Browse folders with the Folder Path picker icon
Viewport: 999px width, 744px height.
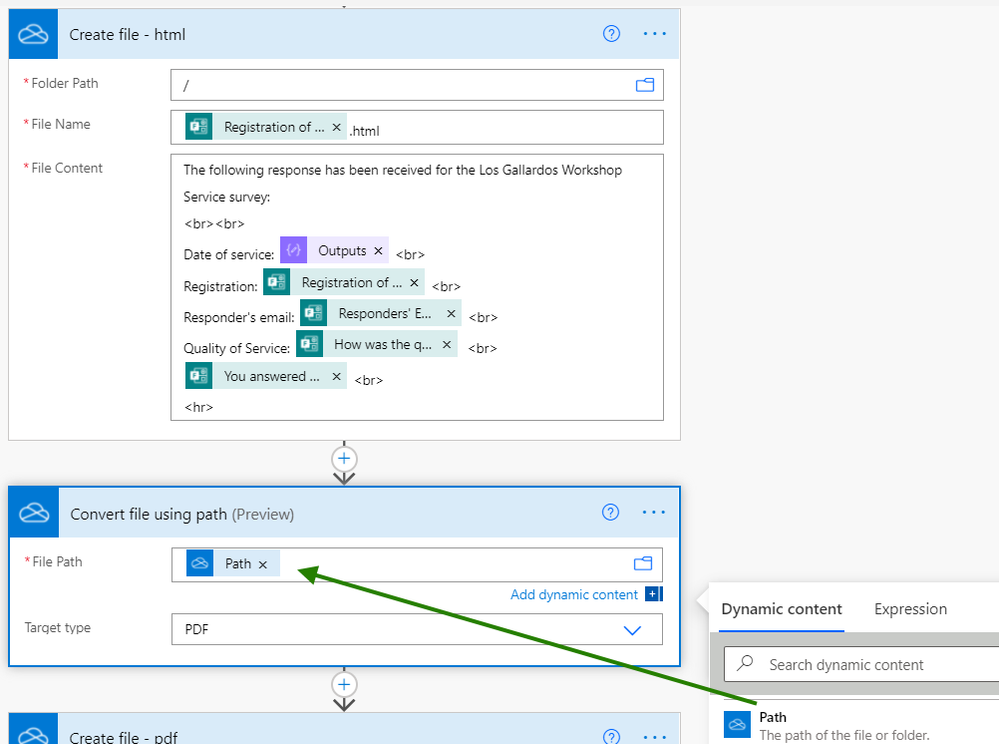pyautogui.click(x=645, y=85)
